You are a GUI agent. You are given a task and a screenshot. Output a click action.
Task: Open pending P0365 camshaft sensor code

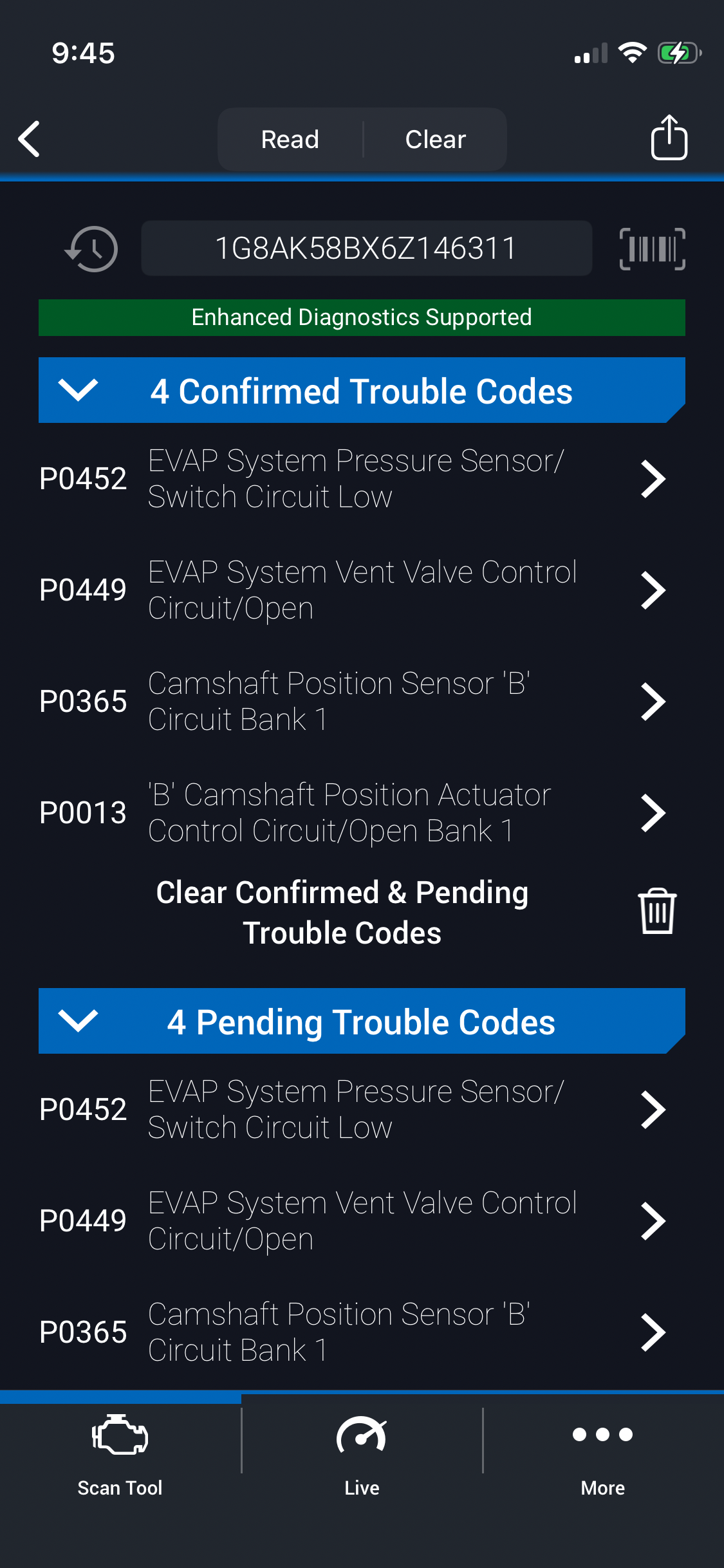(353, 1332)
